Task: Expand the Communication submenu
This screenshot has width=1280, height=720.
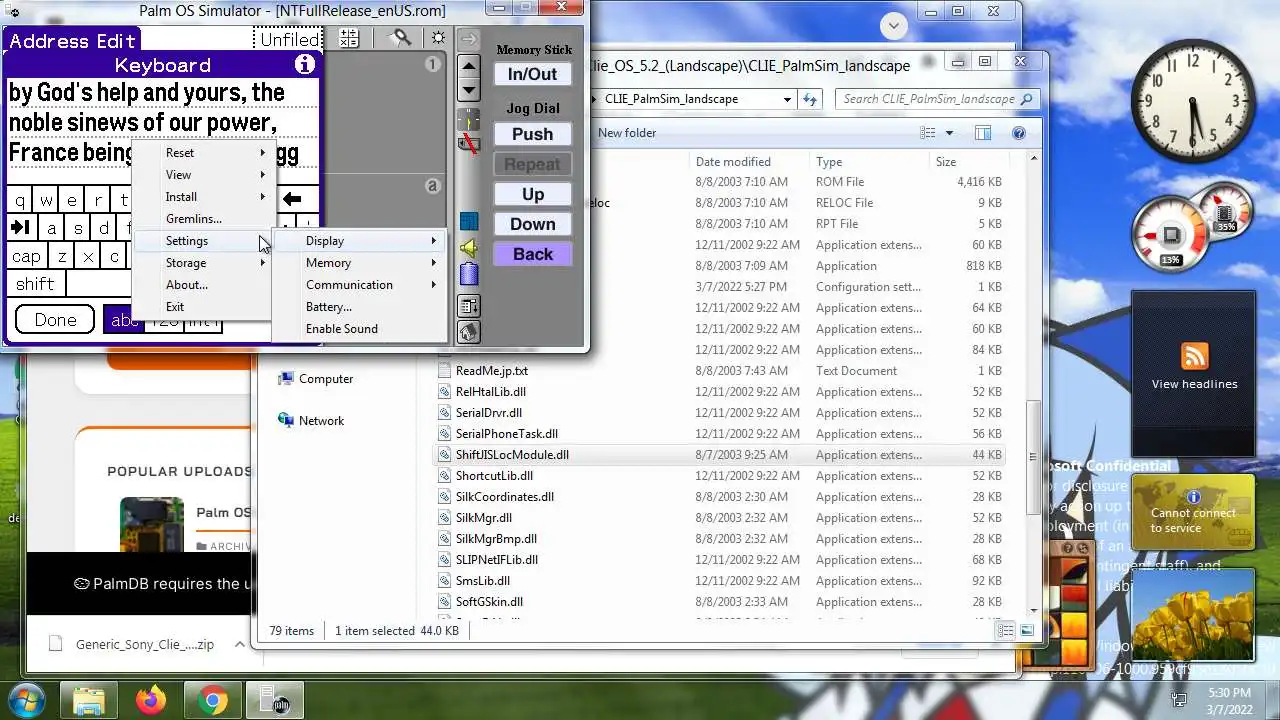Action: click(362, 285)
